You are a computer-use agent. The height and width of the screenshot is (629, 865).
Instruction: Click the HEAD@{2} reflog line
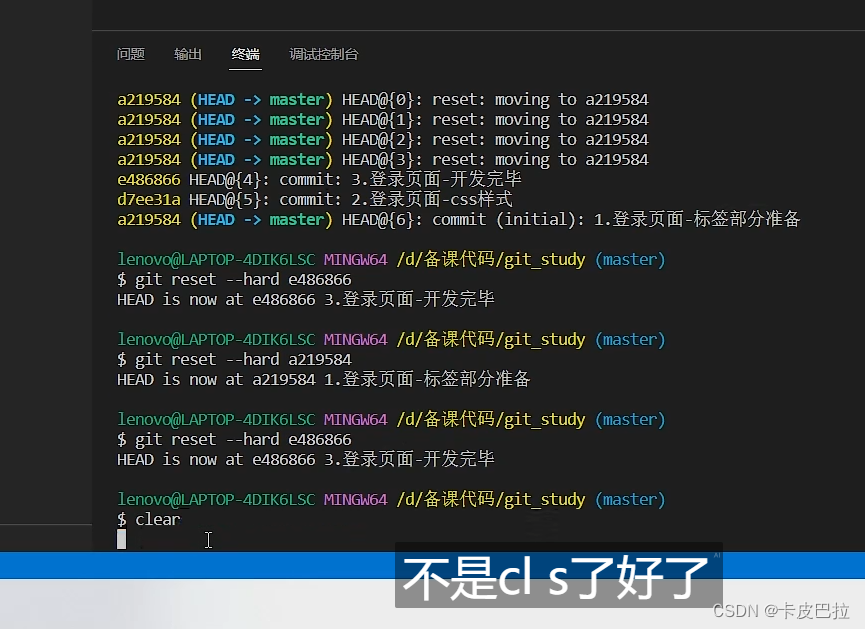[383, 140]
